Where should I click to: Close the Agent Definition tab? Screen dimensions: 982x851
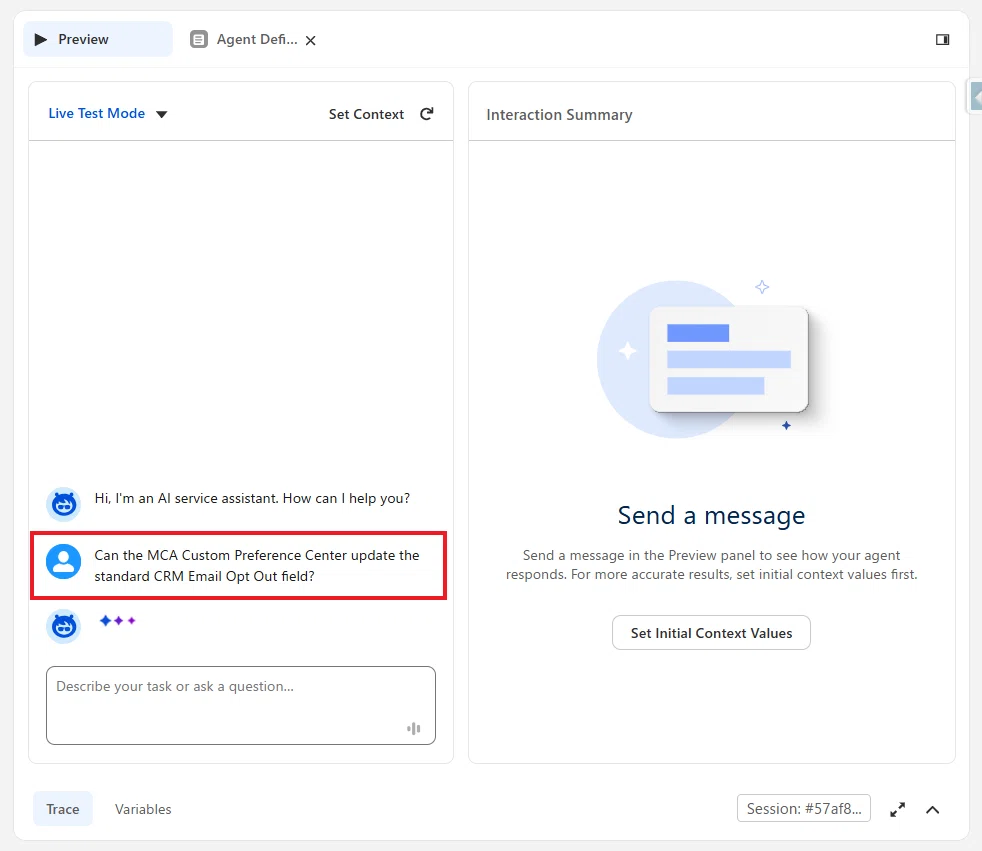[x=310, y=41]
